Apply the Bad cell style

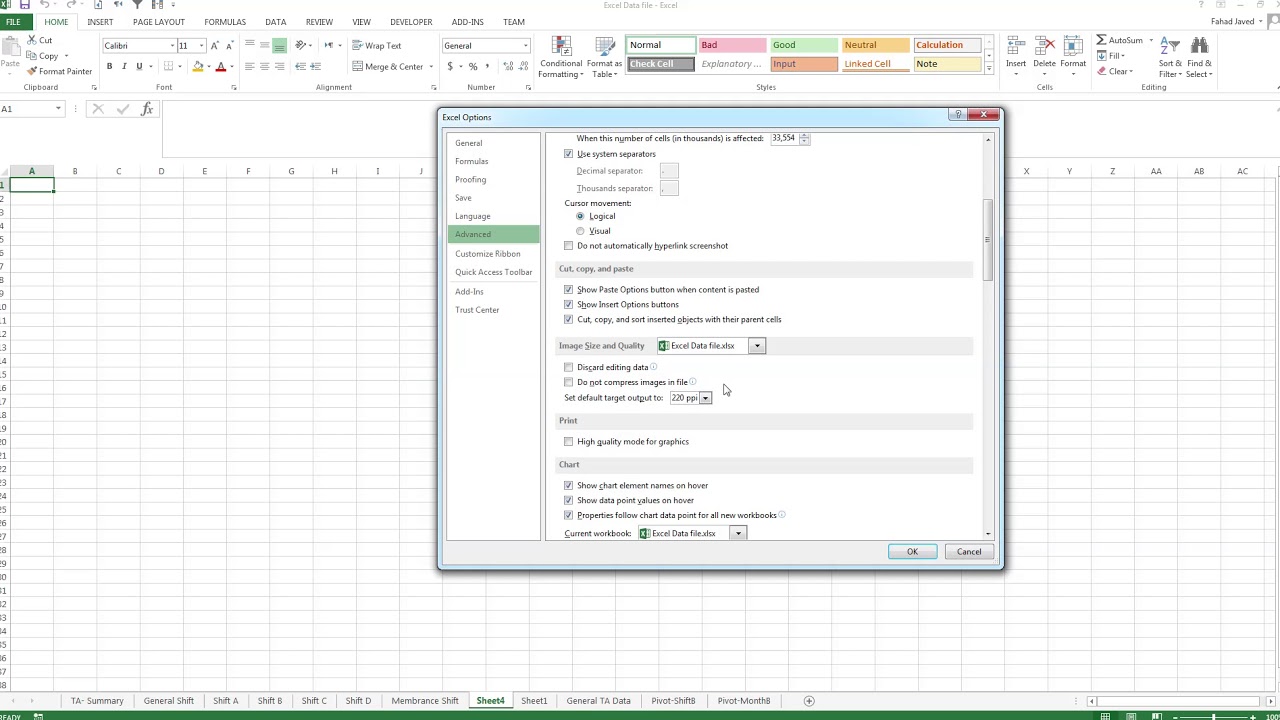click(x=731, y=45)
